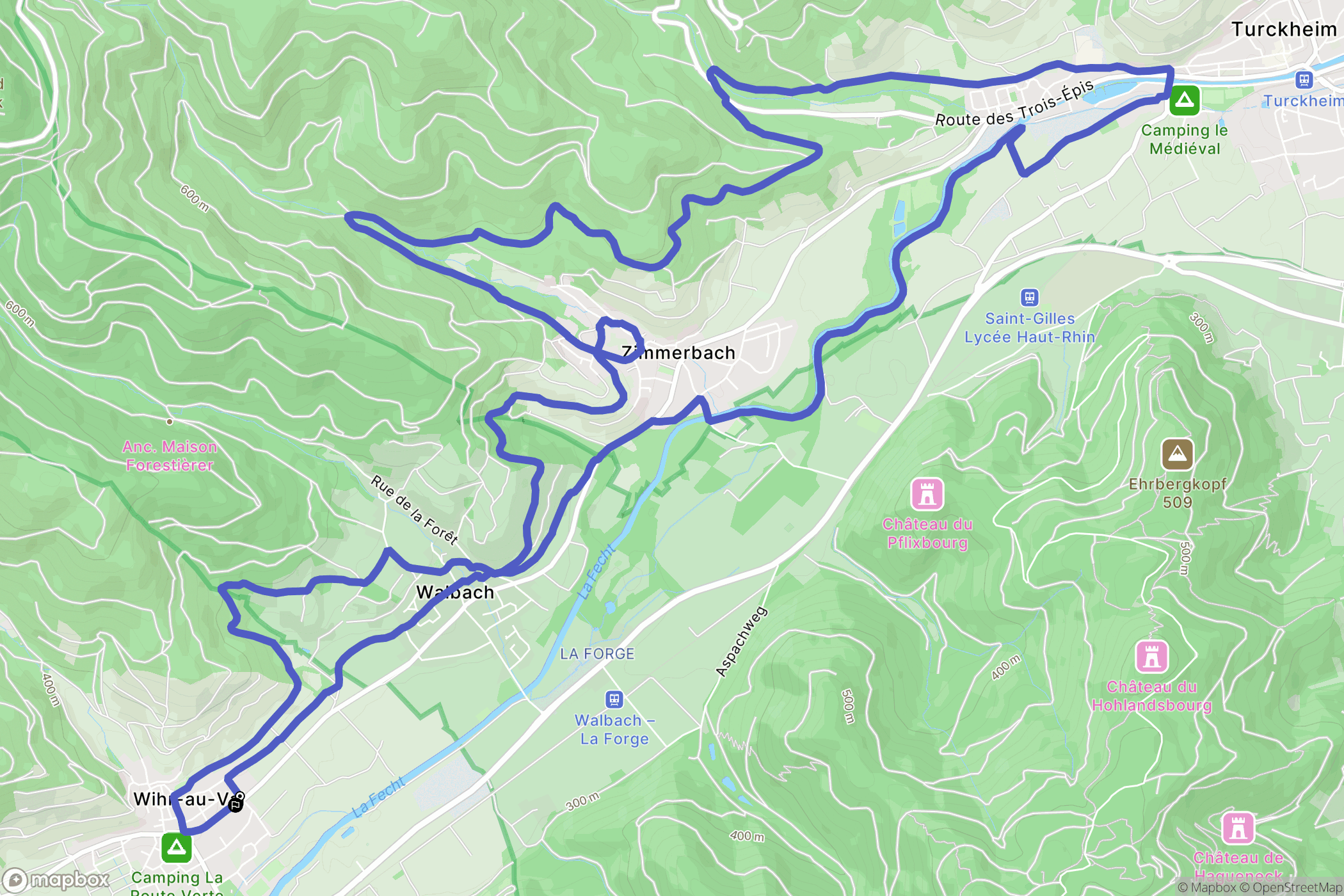Click the Camping le Médiéval campsite icon
The height and width of the screenshot is (896, 1344).
[1184, 100]
